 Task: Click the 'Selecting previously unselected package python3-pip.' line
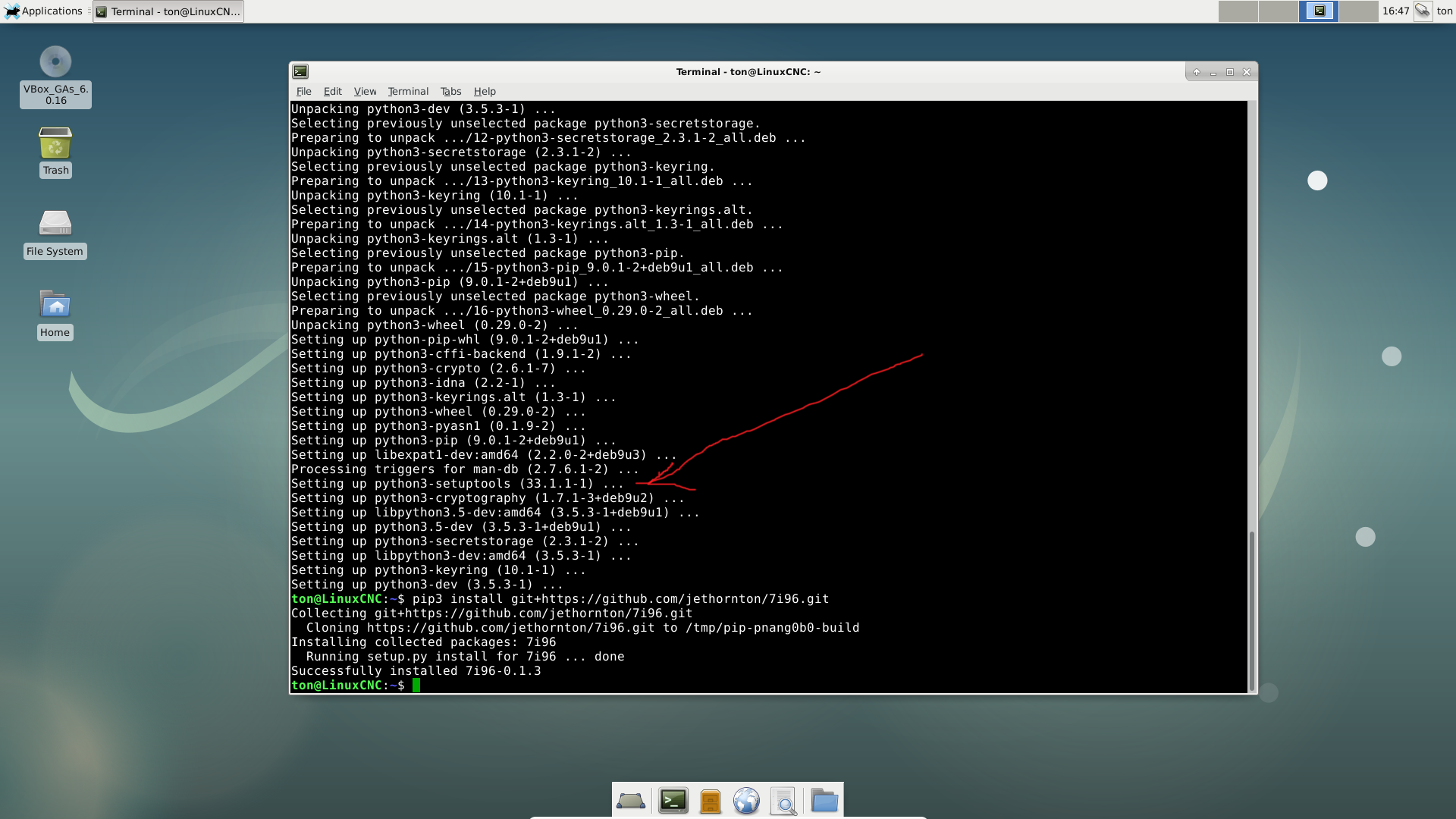tap(488, 253)
